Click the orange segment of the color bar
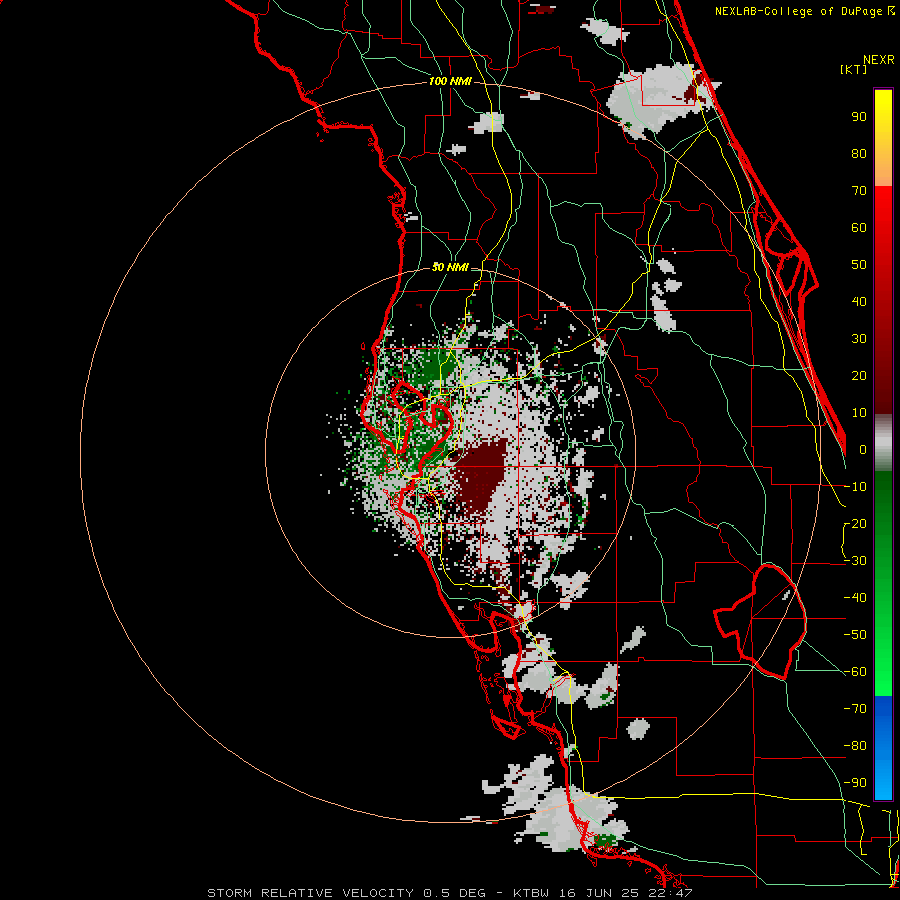Viewport: 900px width, 900px height. [x=883, y=169]
